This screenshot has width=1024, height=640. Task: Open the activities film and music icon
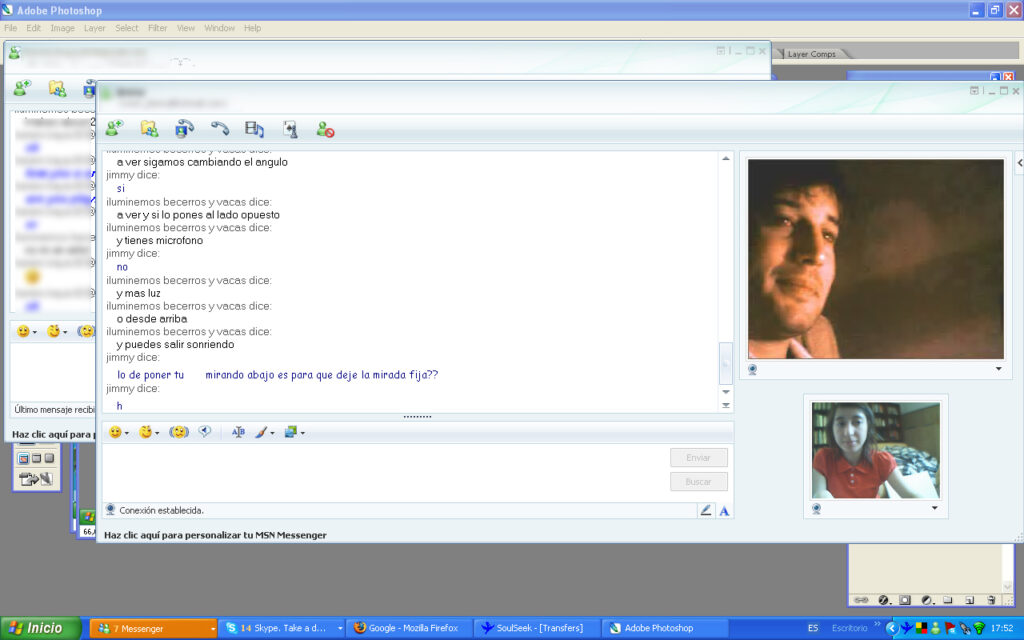[x=255, y=128]
